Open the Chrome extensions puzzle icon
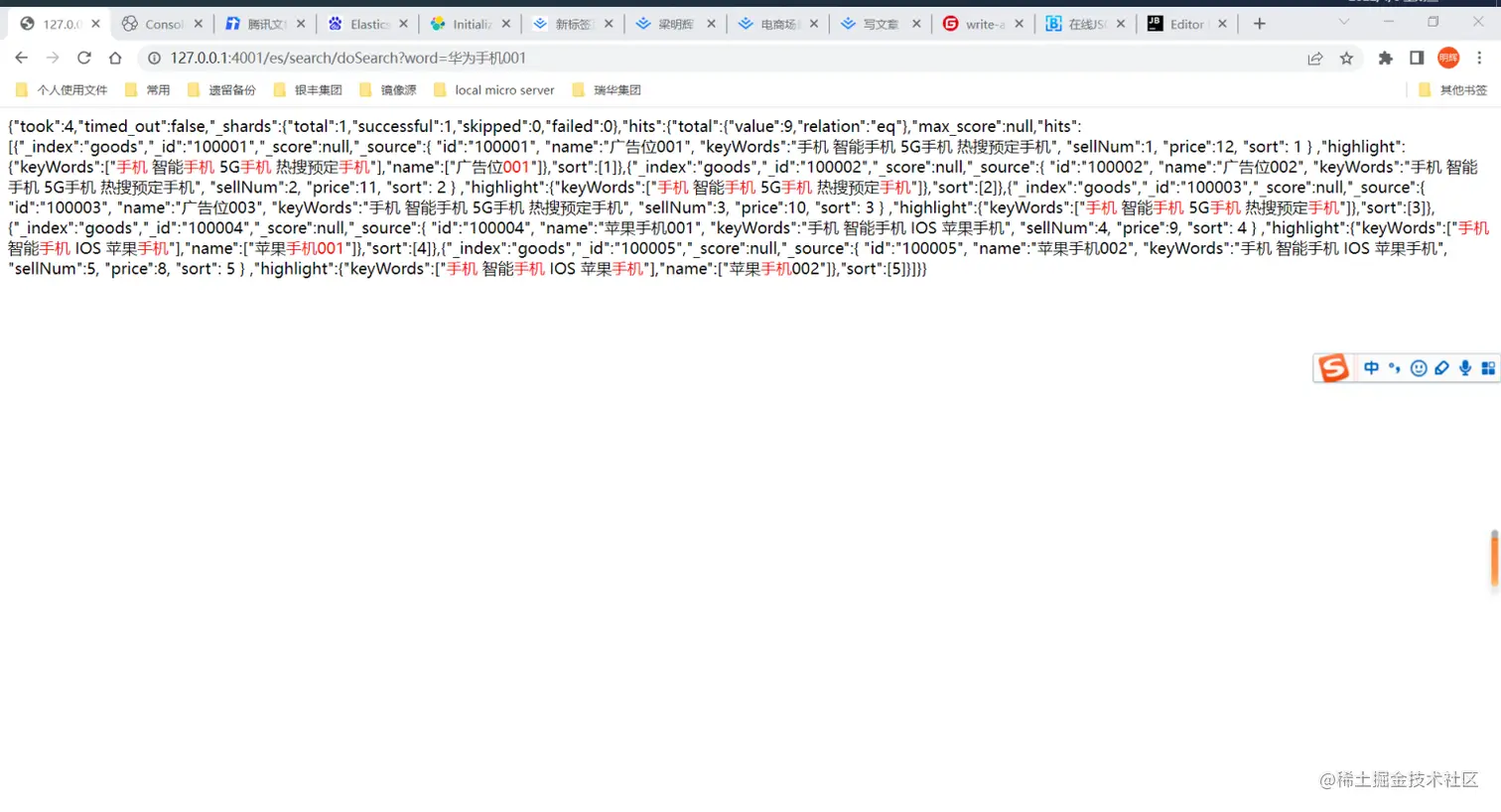 pyautogui.click(x=1385, y=59)
